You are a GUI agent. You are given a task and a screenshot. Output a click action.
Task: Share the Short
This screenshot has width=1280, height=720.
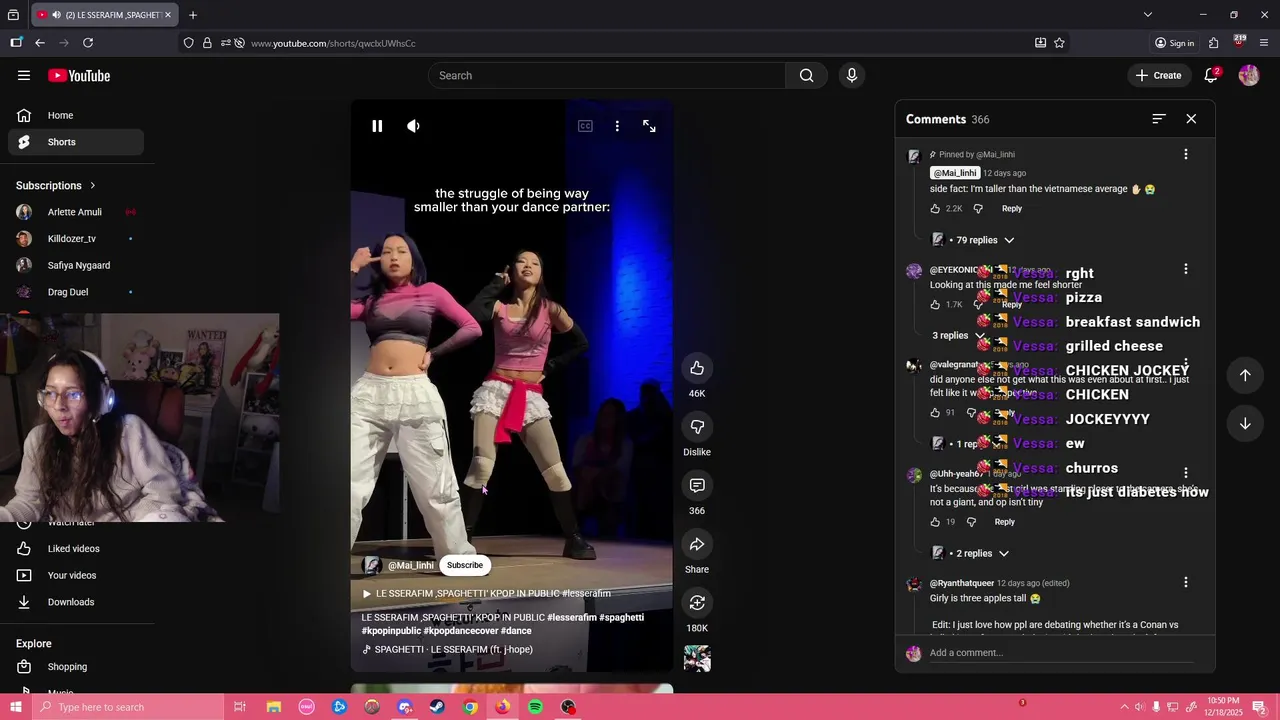697,544
